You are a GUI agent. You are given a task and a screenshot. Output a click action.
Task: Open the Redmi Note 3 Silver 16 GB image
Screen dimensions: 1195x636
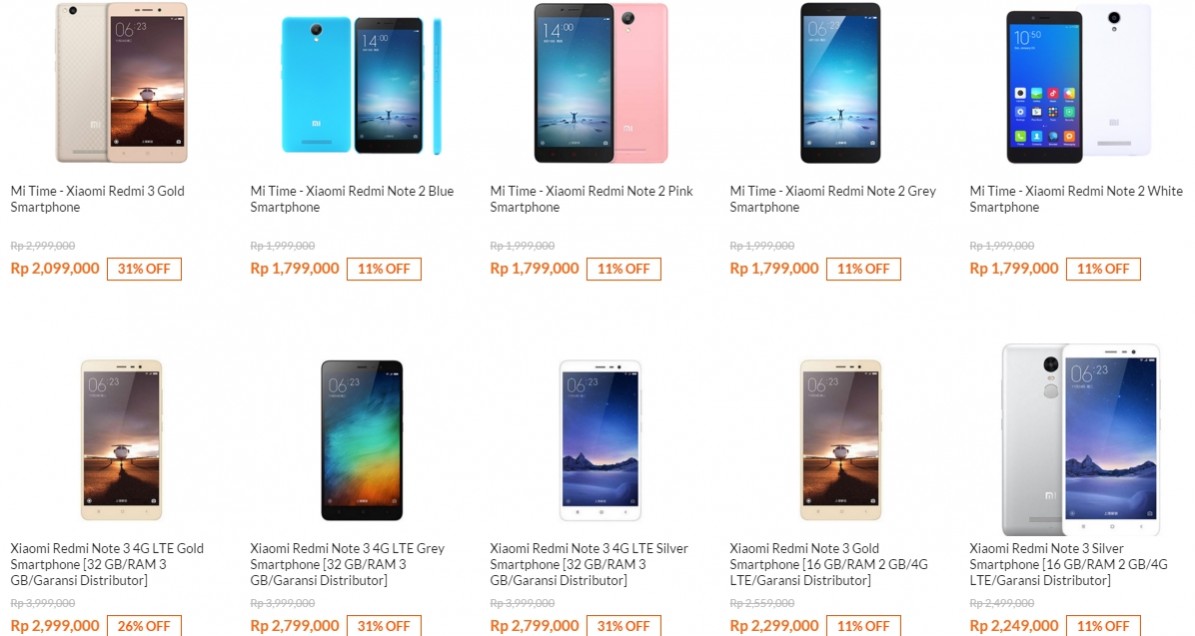1081,439
